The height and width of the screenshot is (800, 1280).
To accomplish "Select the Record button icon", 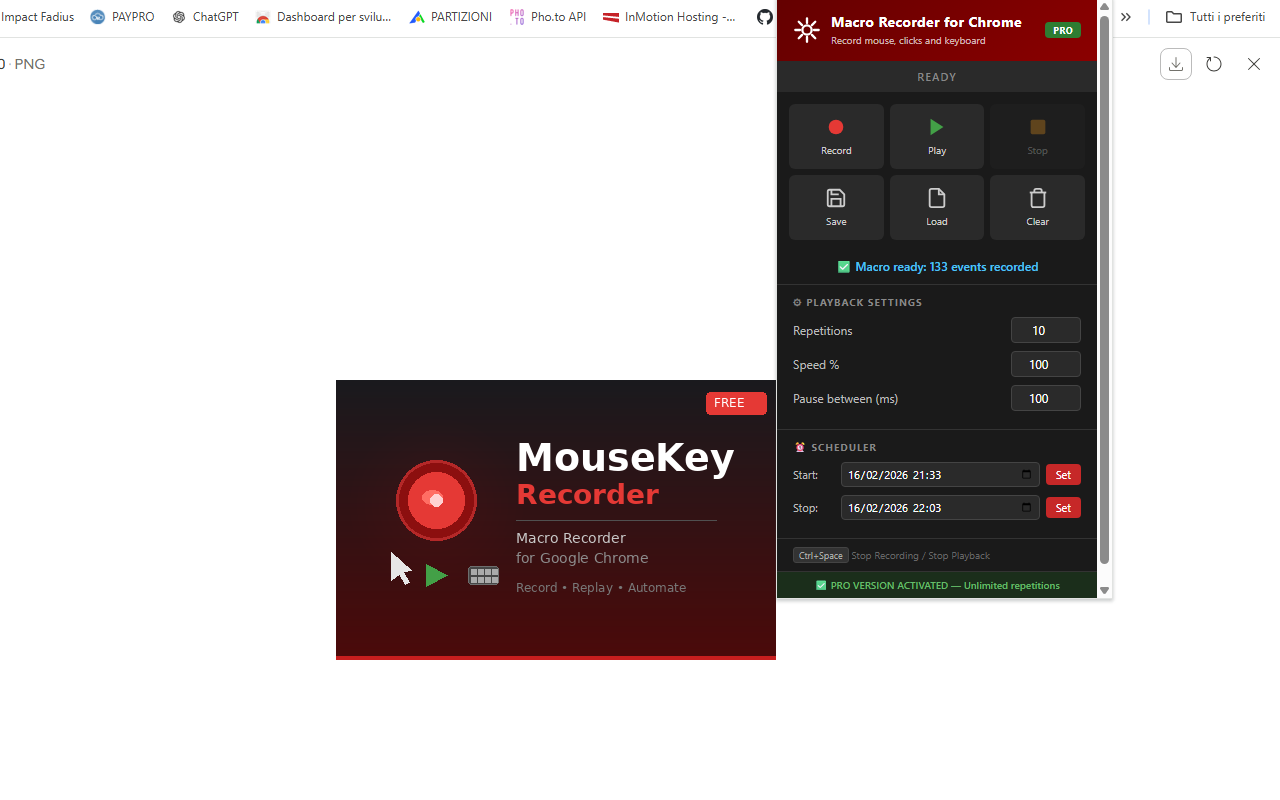I will [835, 127].
